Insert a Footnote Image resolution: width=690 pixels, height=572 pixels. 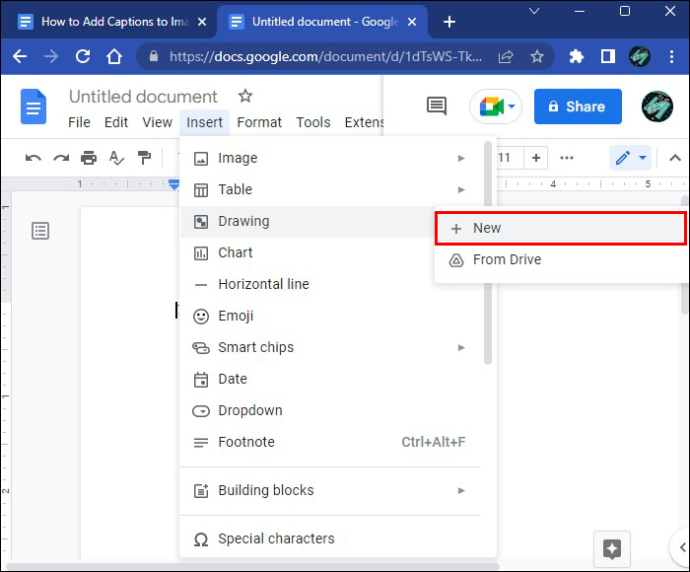coord(330,442)
